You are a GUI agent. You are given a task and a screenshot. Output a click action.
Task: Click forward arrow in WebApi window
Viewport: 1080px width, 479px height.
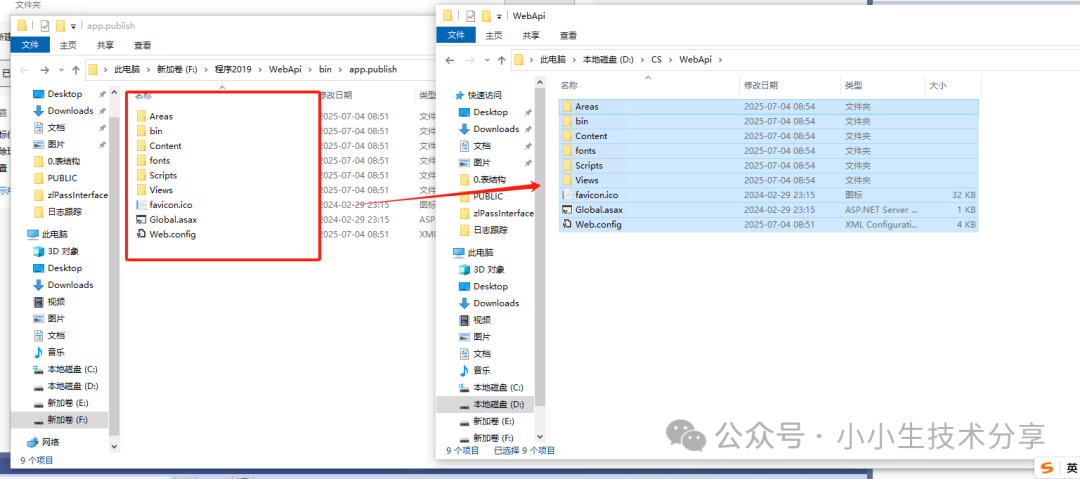[x=470, y=60]
